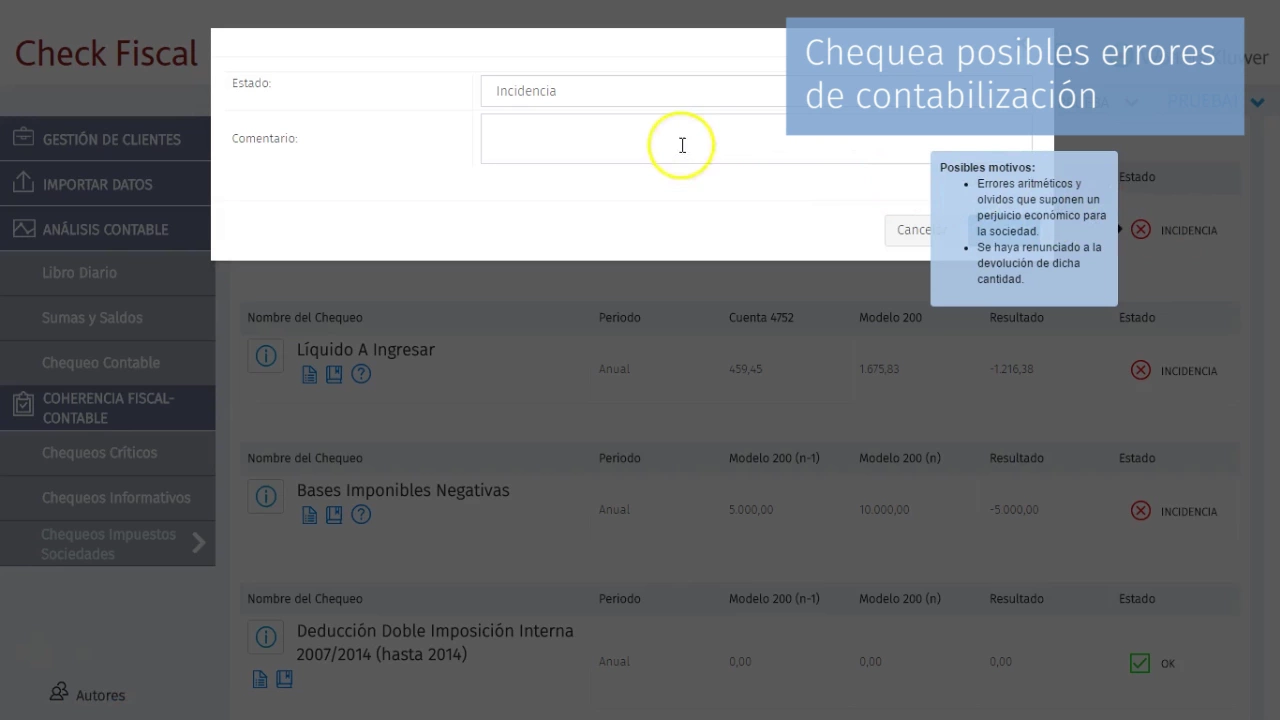Click result value -5.000,00
Image resolution: width=1280 pixels, height=720 pixels.
1014,510
